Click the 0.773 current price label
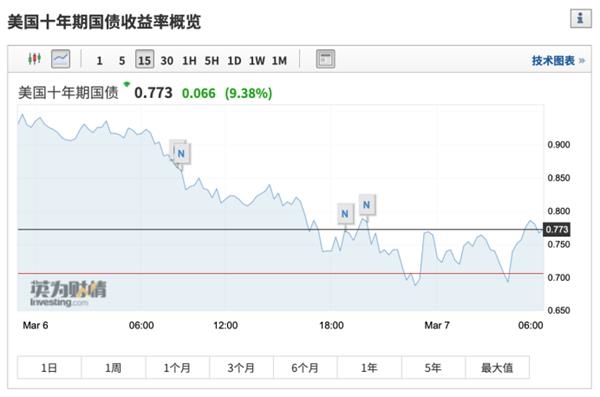This screenshot has width=600, height=397. tap(557, 229)
